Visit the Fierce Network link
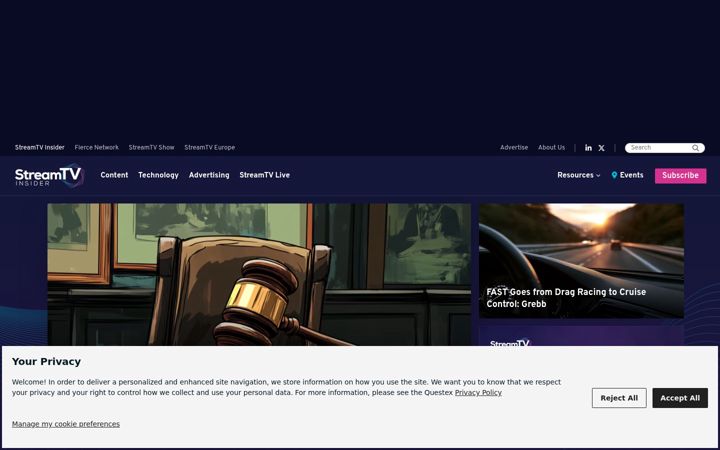Screen dimensions: 720x450 pyautogui.click(x=96, y=147)
